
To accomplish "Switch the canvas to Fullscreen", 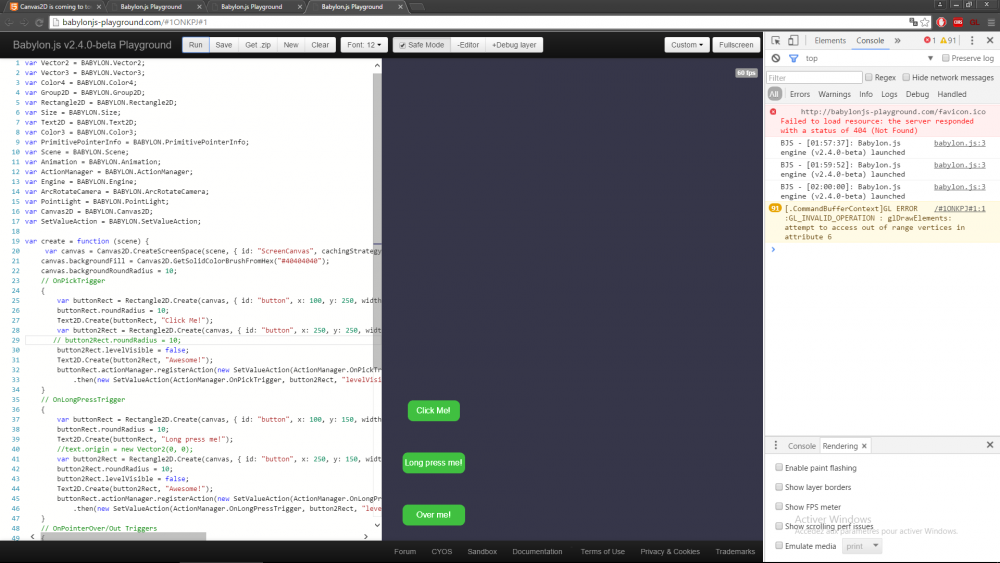I will [x=736, y=45].
